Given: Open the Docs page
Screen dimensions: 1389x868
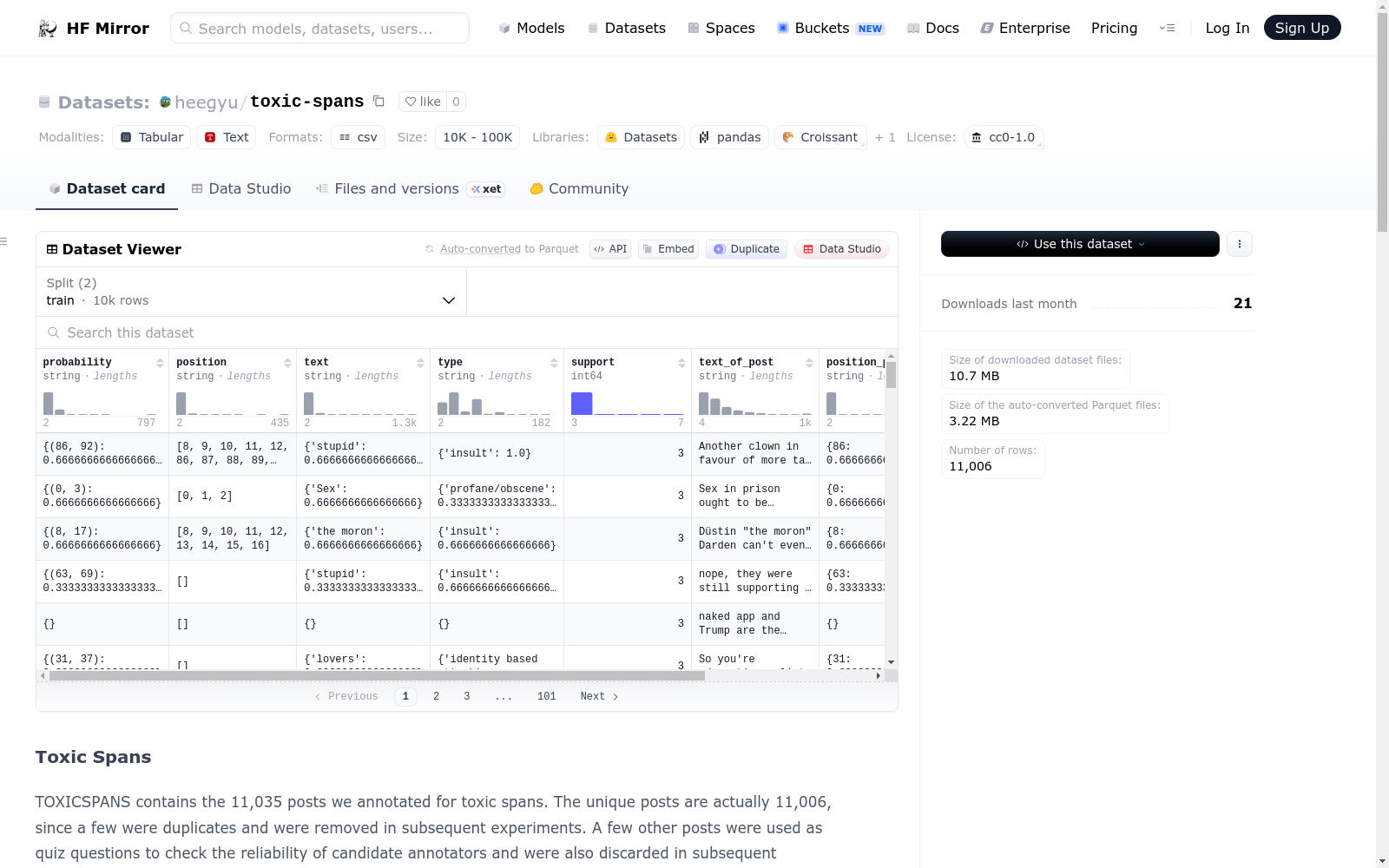Looking at the screenshot, I should 932,28.
